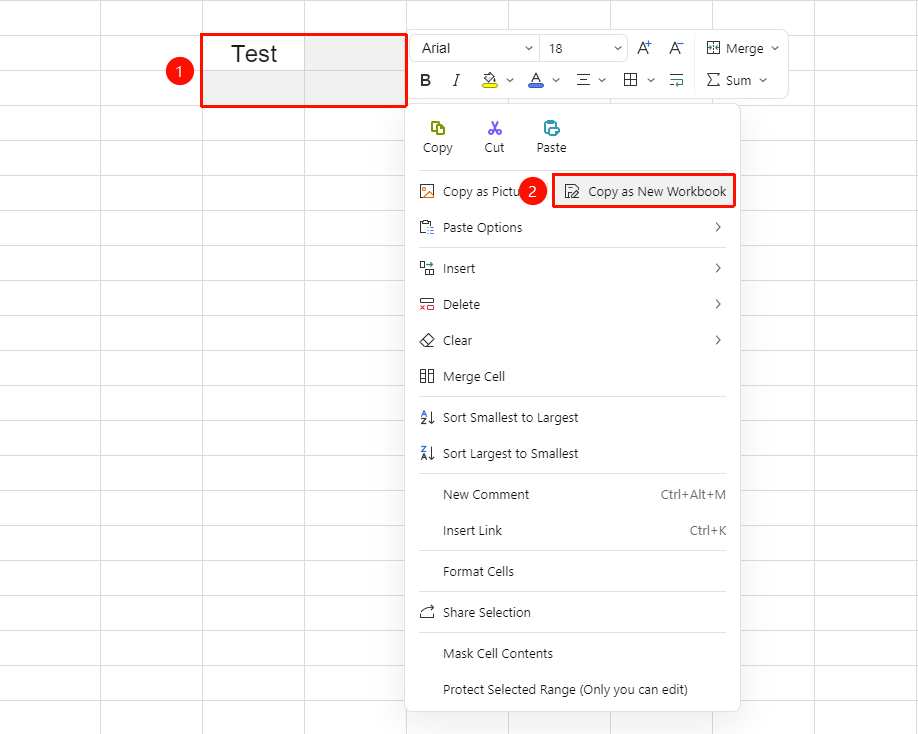
Task: Toggle wrap text in toolbar
Action: 676,80
